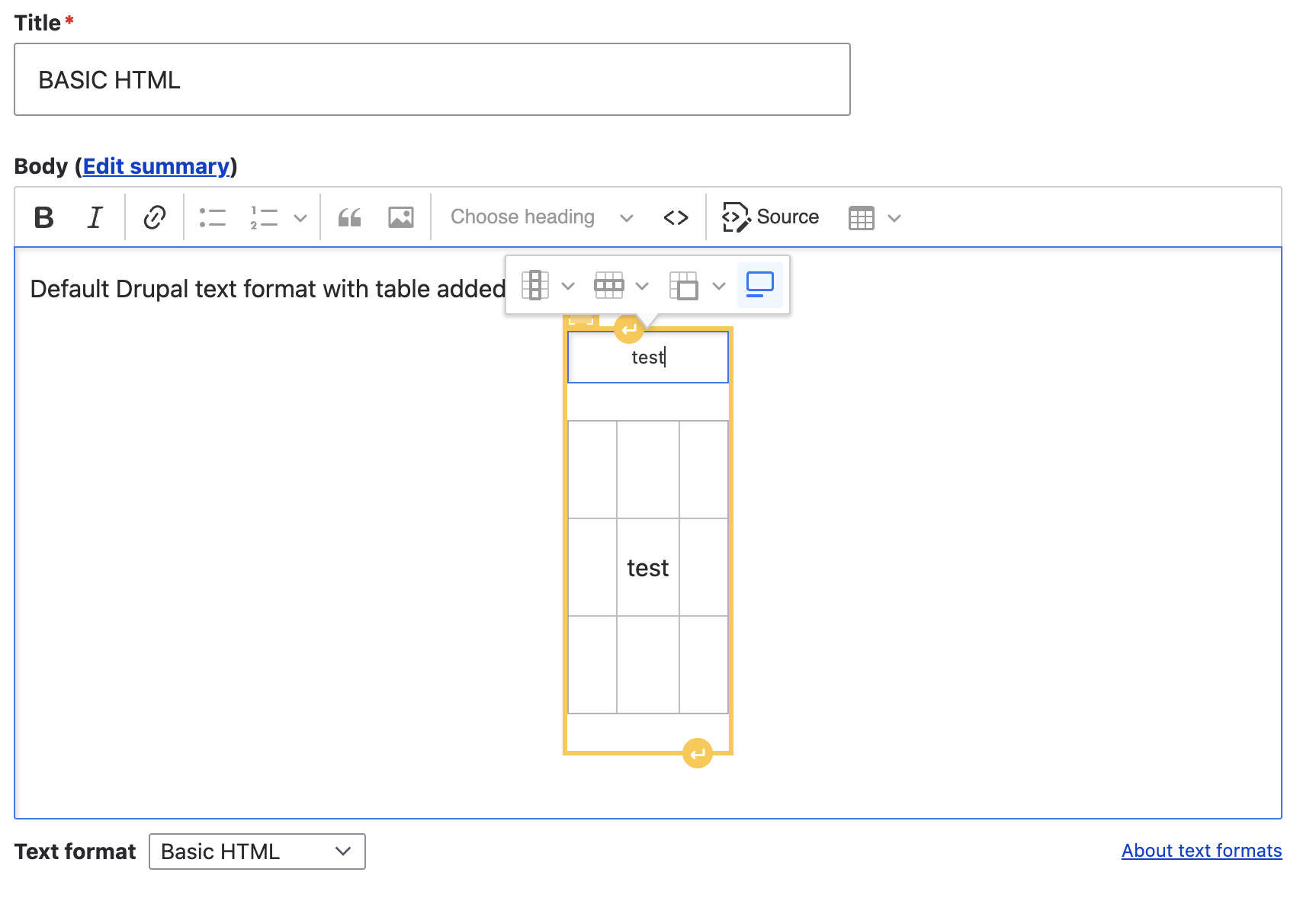Screen dimensions: 1316x898
Task: Toggle inline code formatting
Action: pyautogui.click(x=676, y=217)
